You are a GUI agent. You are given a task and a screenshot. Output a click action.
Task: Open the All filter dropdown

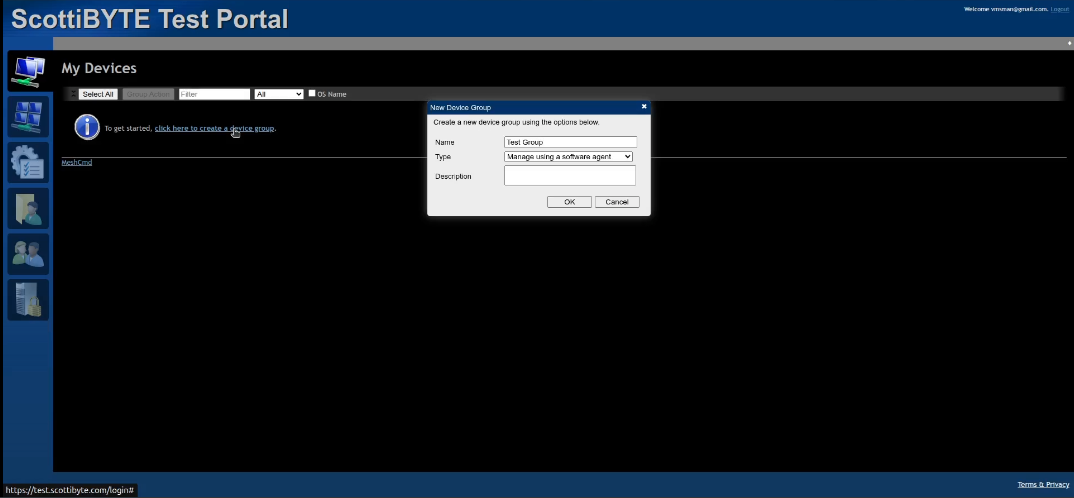click(x=279, y=94)
